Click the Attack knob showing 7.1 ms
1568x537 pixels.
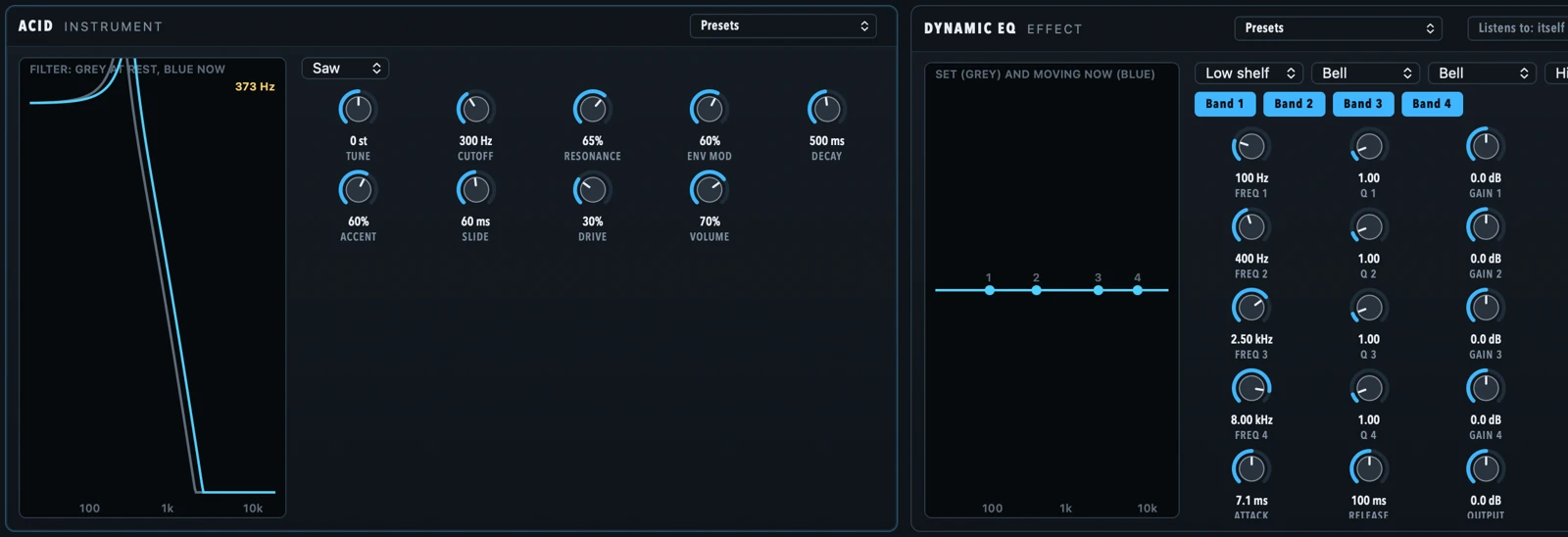(1251, 469)
